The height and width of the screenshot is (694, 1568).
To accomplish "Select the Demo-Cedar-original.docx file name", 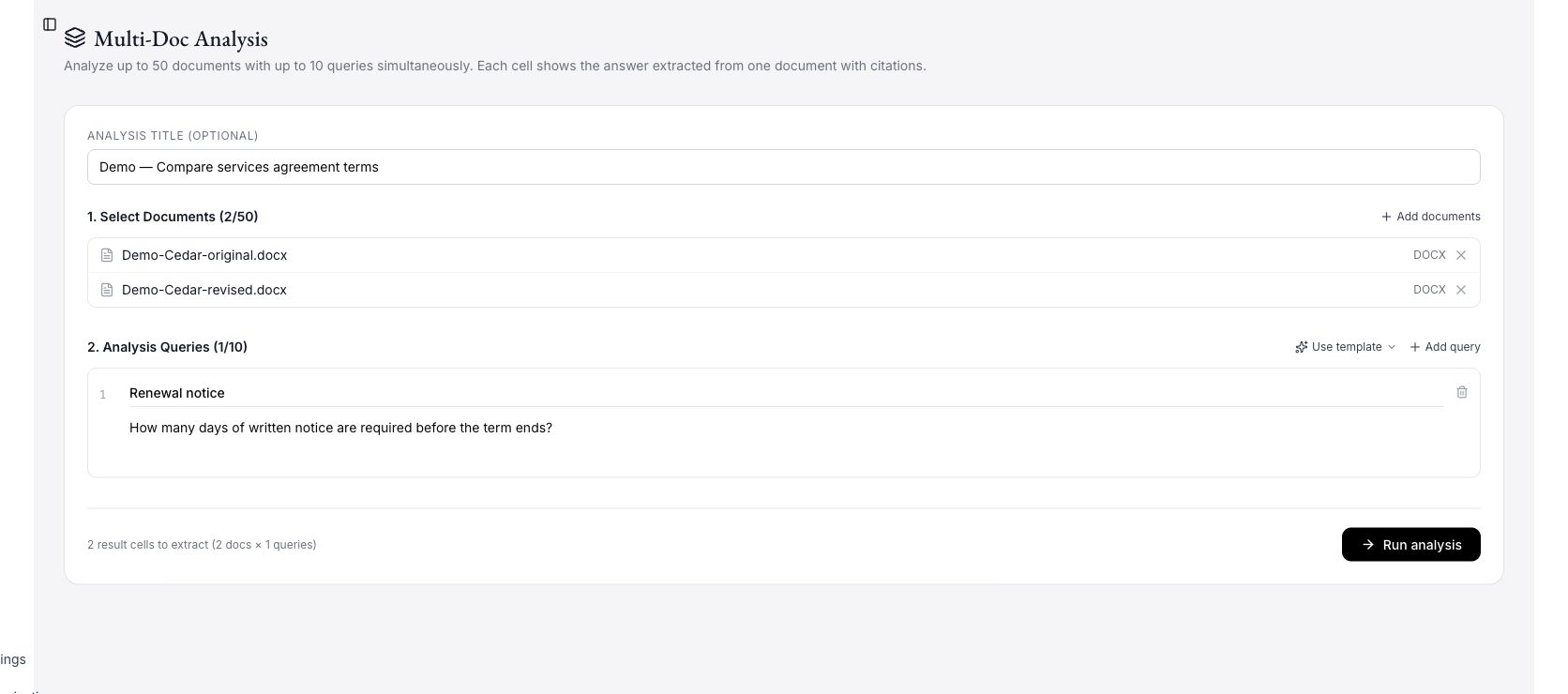I will pyautogui.click(x=204, y=255).
